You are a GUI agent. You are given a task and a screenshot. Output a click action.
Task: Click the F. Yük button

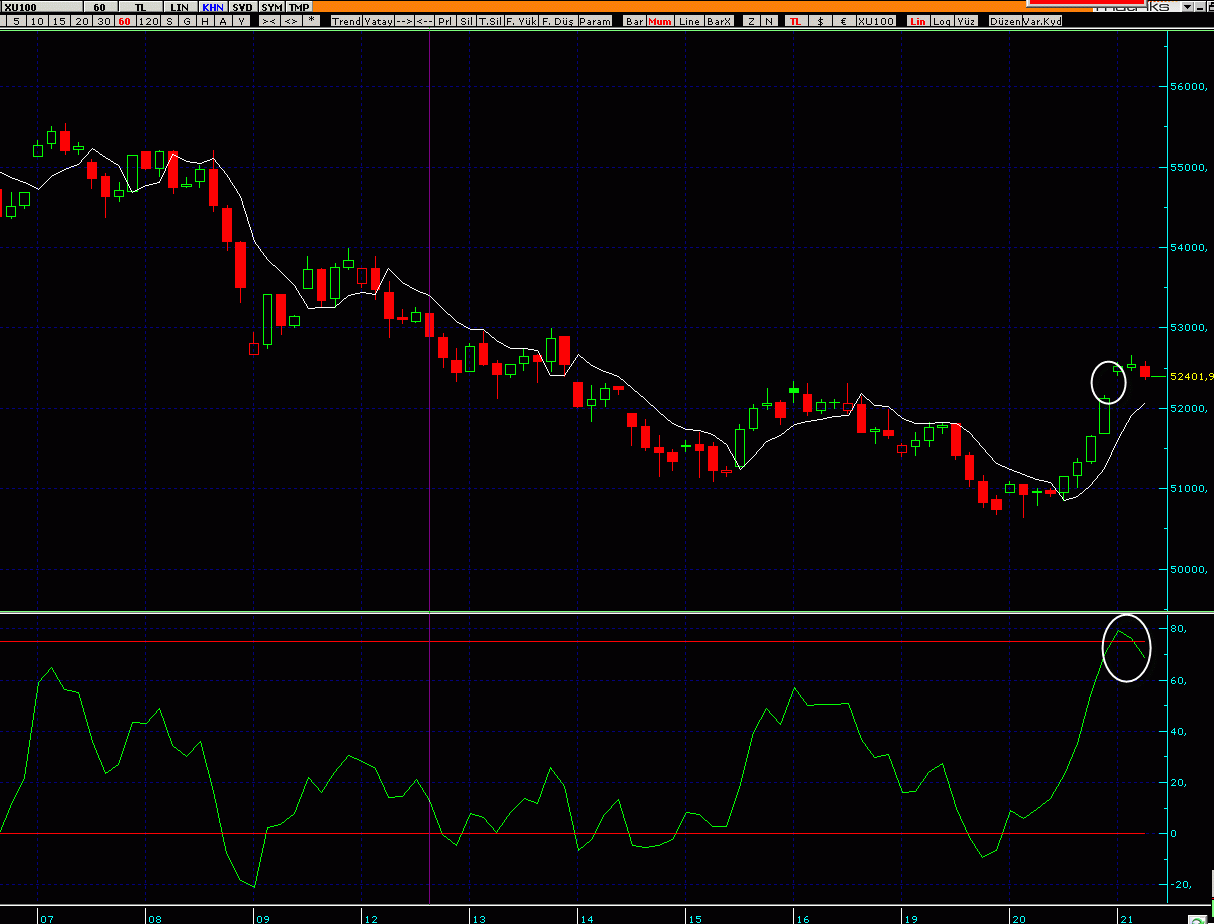click(521, 21)
